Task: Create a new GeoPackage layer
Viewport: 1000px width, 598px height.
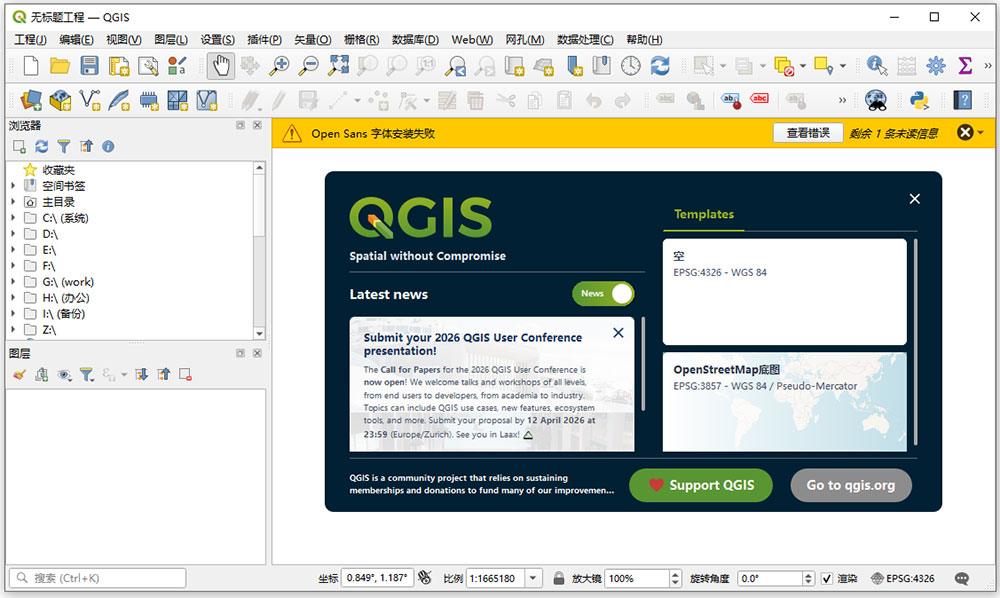Action: pyautogui.click(x=61, y=100)
